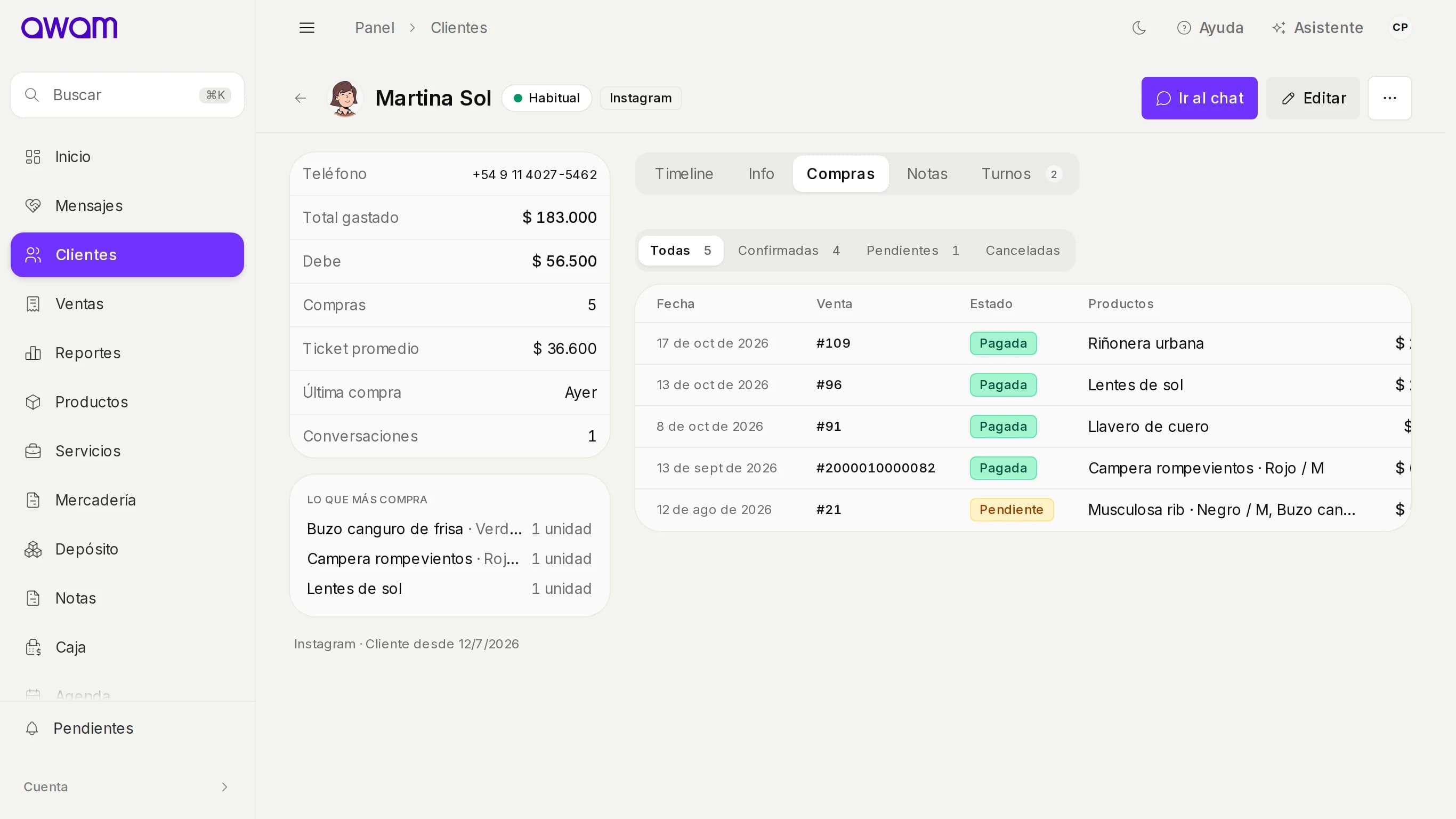Open Ventas in the sidebar
This screenshot has height=819, width=1456.
[x=127, y=304]
